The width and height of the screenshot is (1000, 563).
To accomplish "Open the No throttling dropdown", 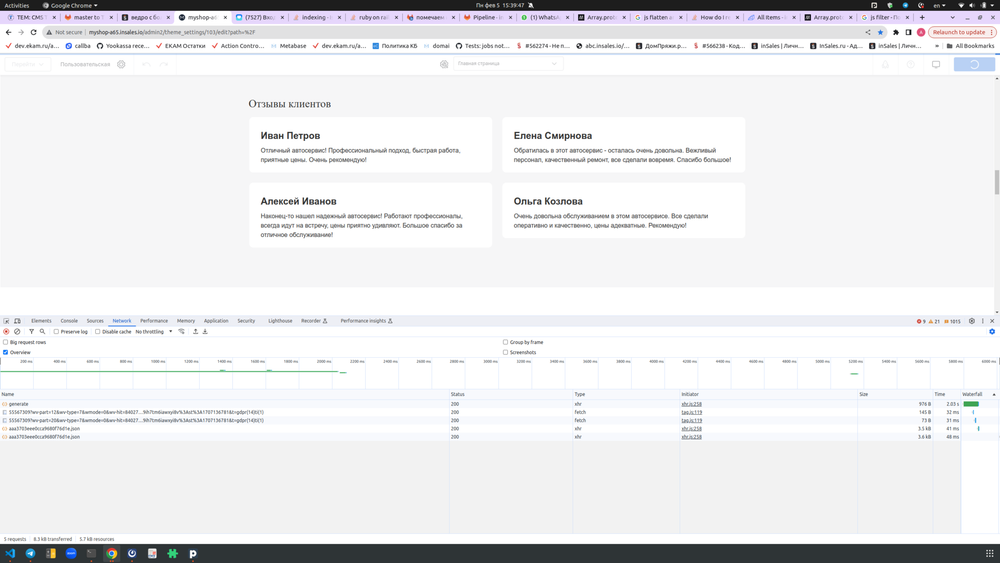I will pos(154,332).
